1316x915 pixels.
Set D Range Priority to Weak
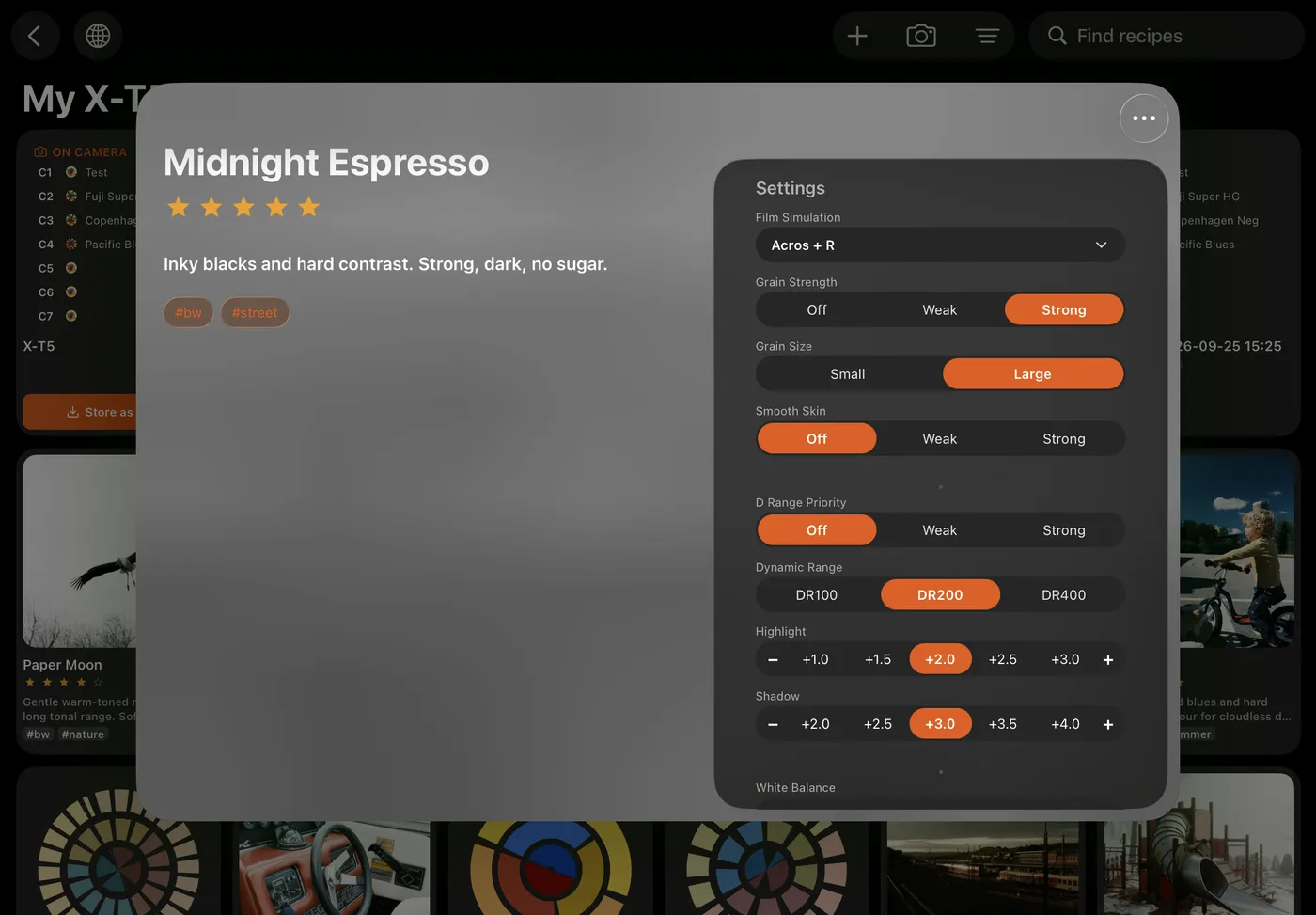point(940,530)
